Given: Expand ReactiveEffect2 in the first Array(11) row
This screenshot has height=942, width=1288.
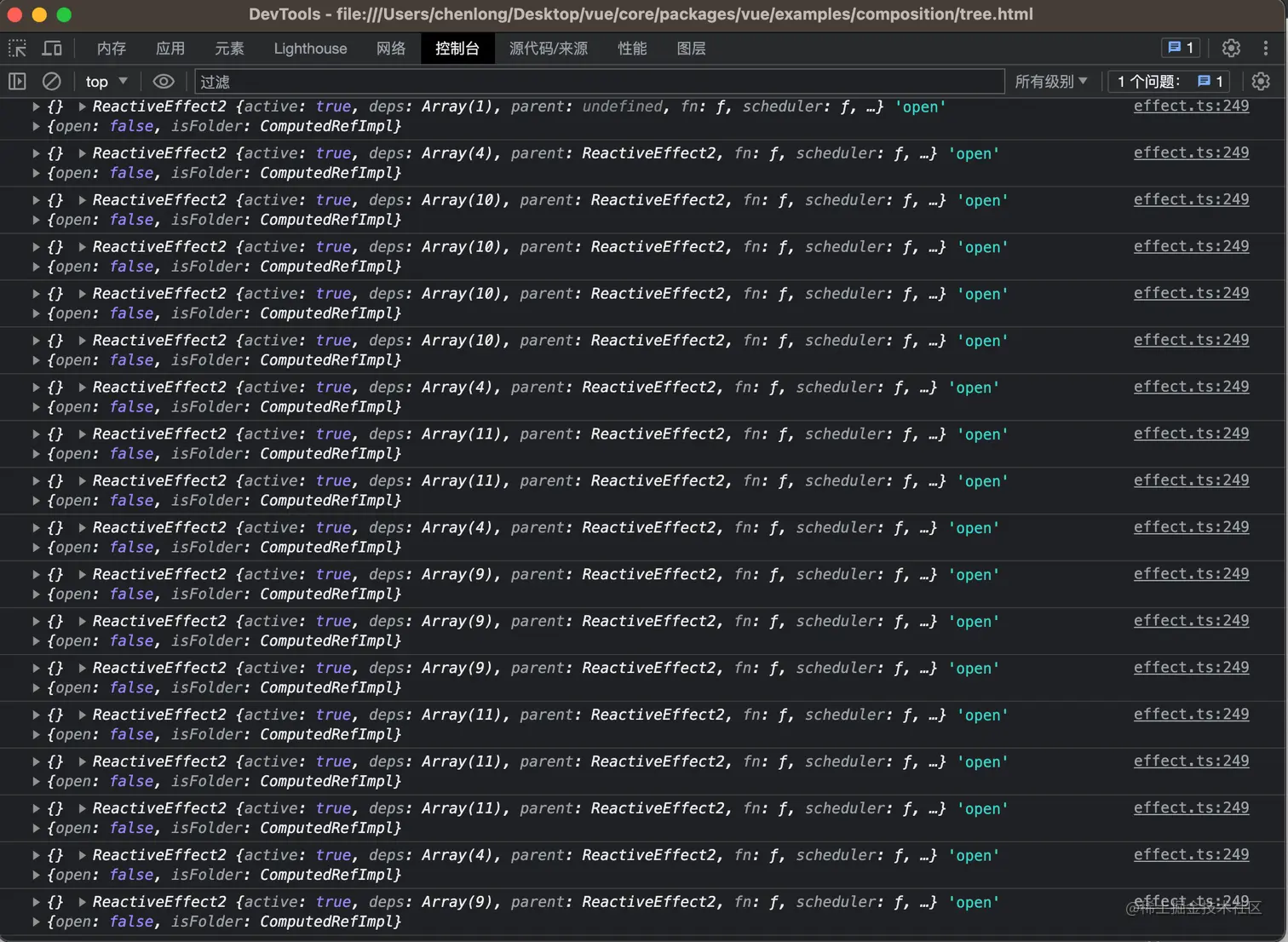Looking at the screenshot, I should pyautogui.click(x=82, y=434).
